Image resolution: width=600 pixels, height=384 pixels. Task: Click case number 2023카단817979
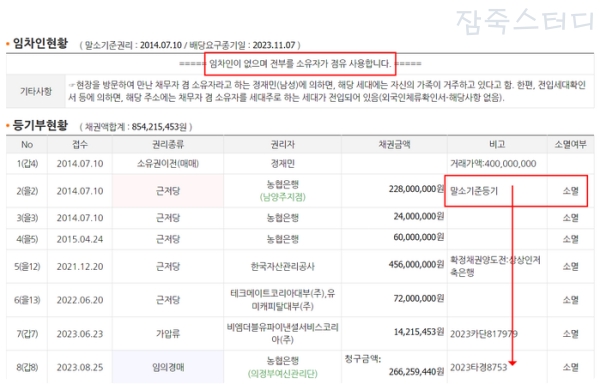point(484,334)
